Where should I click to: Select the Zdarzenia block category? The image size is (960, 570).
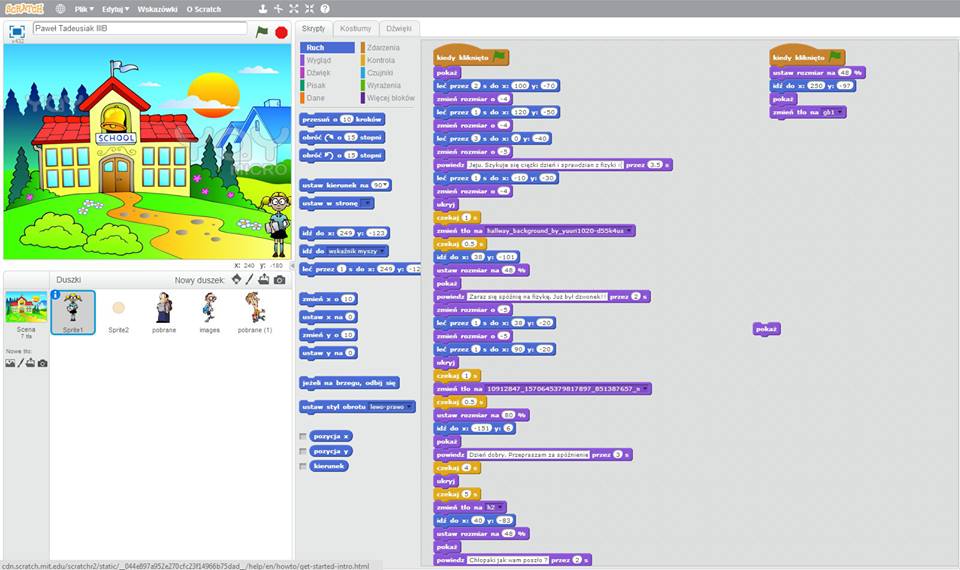(383, 47)
